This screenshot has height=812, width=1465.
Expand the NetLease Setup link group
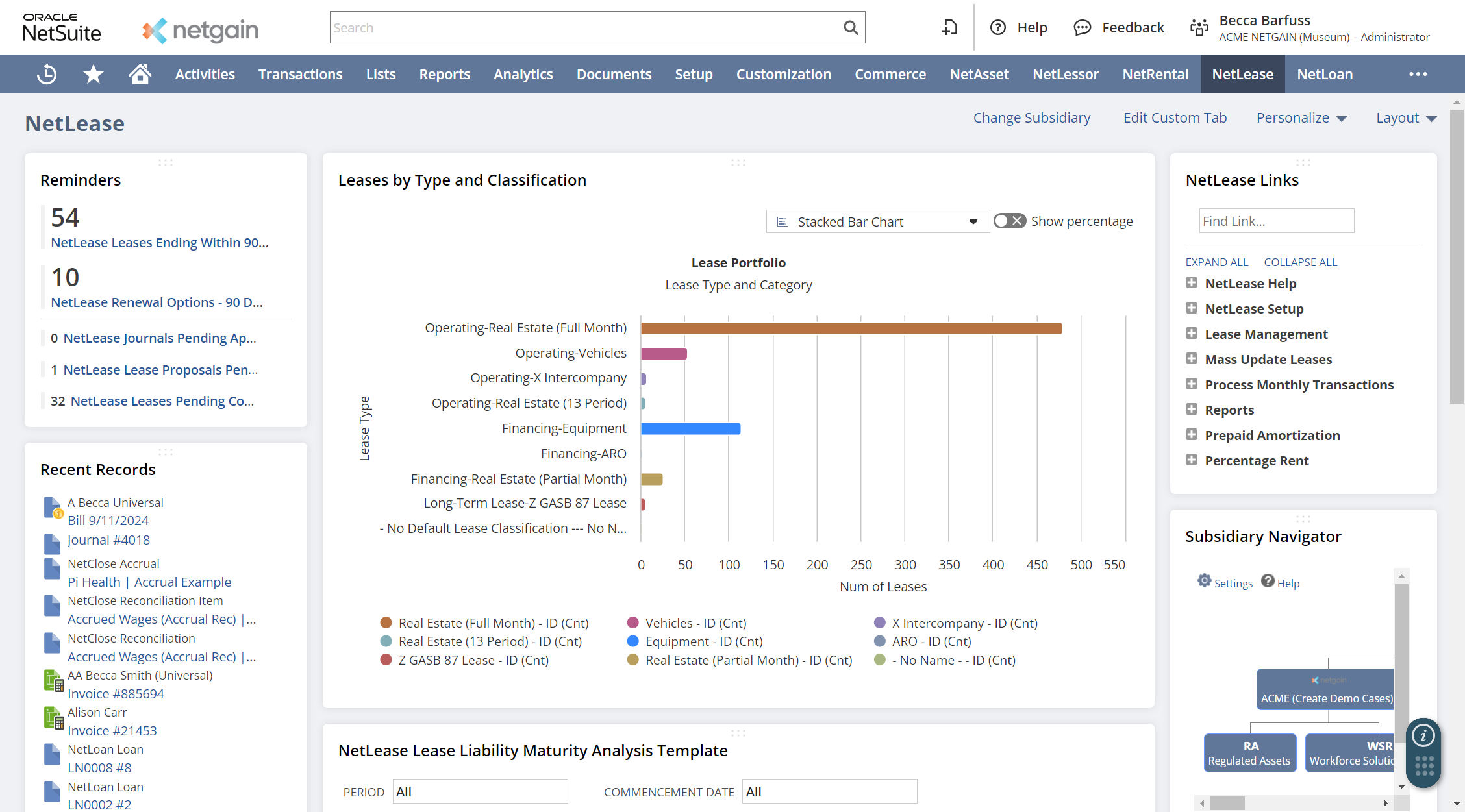(1191, 308)
